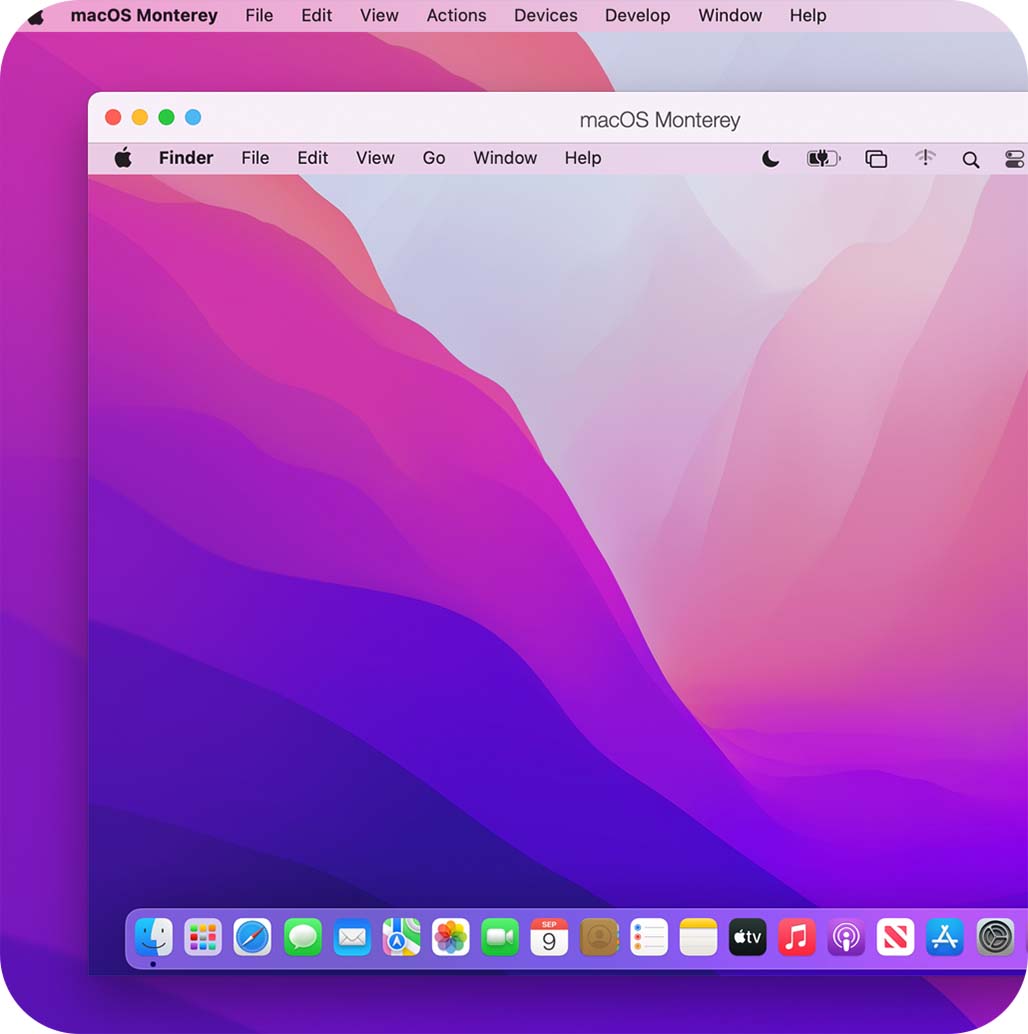Toggle Do Not Disturb moon icon

tap(770, 158)
